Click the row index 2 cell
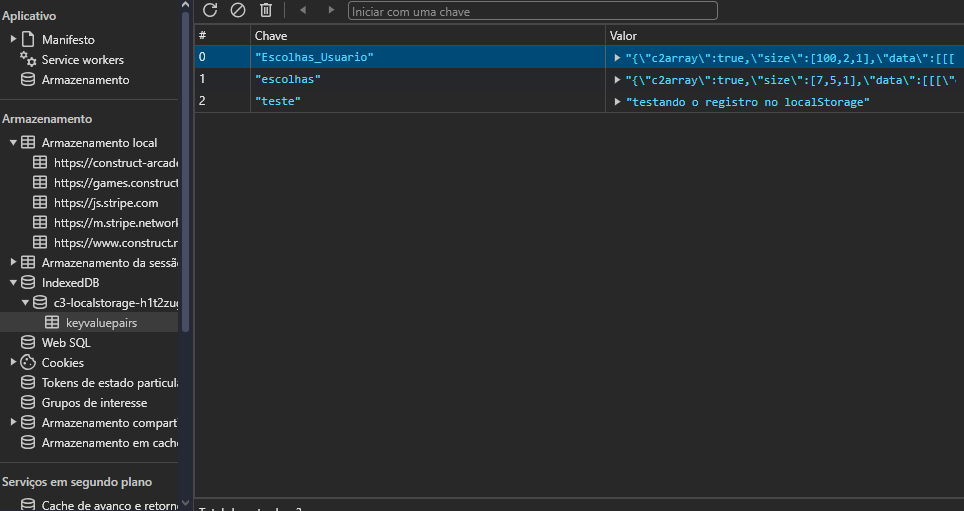This screenshot has height=511, width=964. pos(223,101)
